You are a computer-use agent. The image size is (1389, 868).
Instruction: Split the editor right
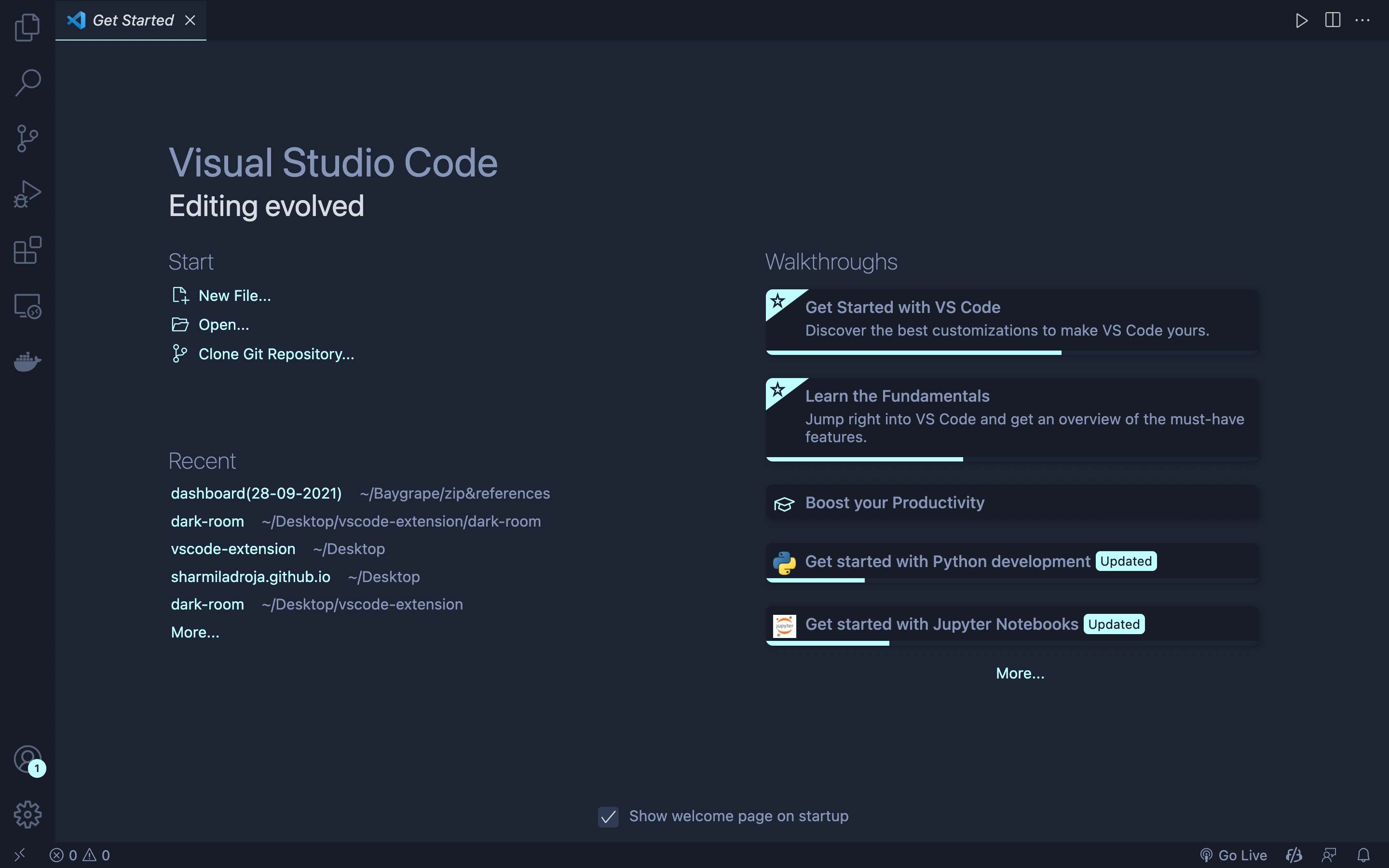(1333, 20)
